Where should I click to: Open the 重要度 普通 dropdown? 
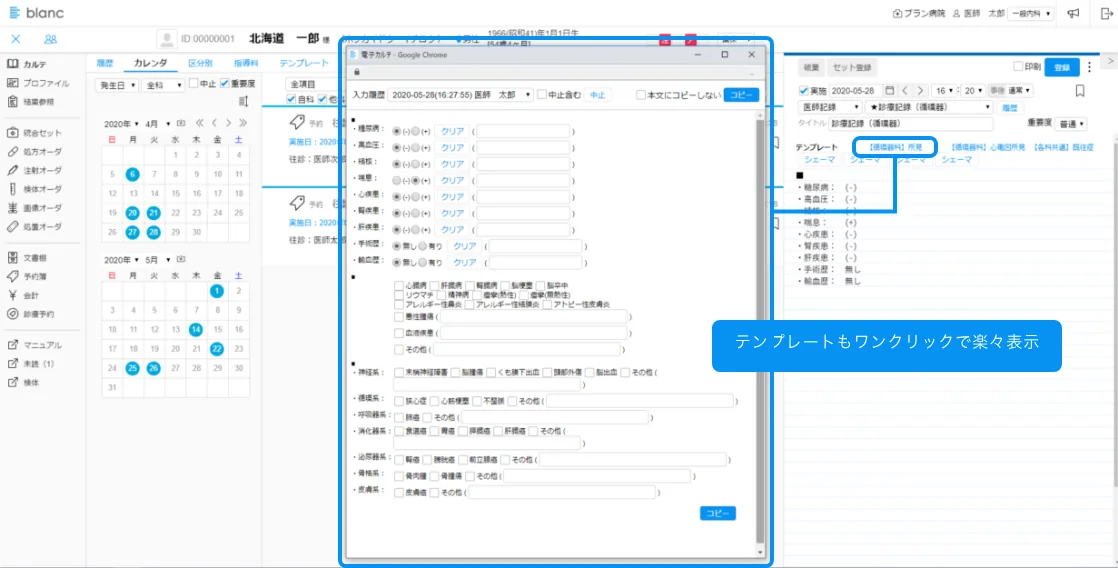point(1072,124)
